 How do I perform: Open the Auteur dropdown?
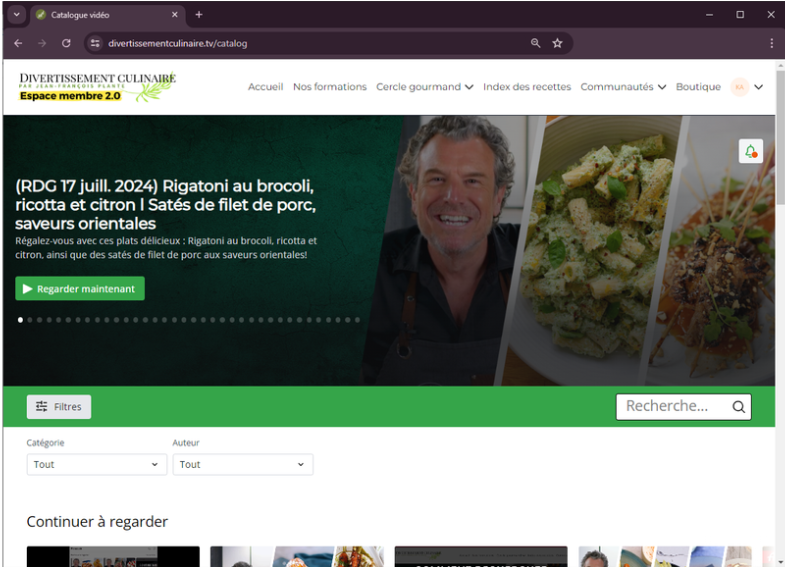(x=243, y=464)
